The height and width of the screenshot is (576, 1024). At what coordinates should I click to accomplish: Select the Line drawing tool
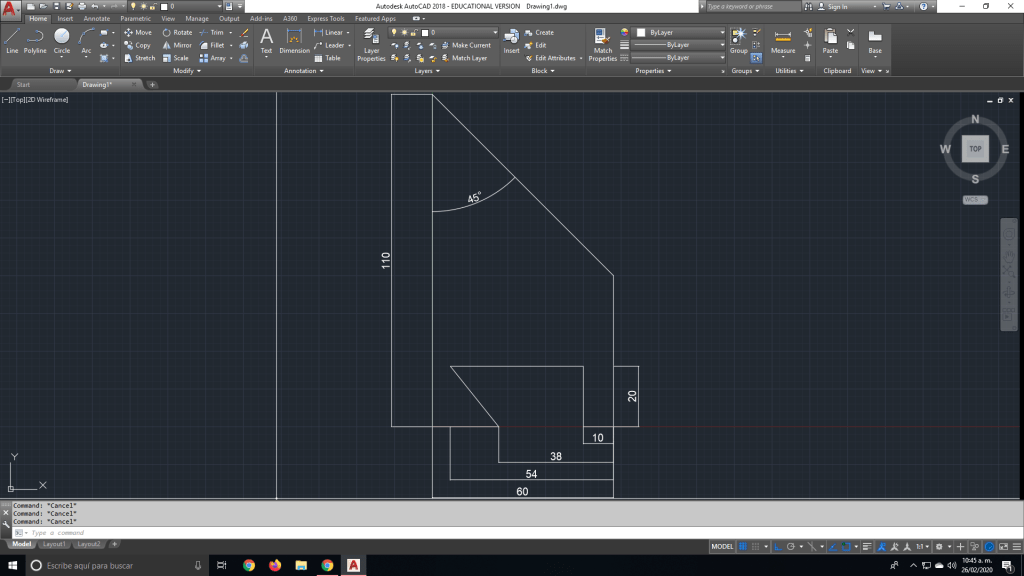(x=12, y=39)
